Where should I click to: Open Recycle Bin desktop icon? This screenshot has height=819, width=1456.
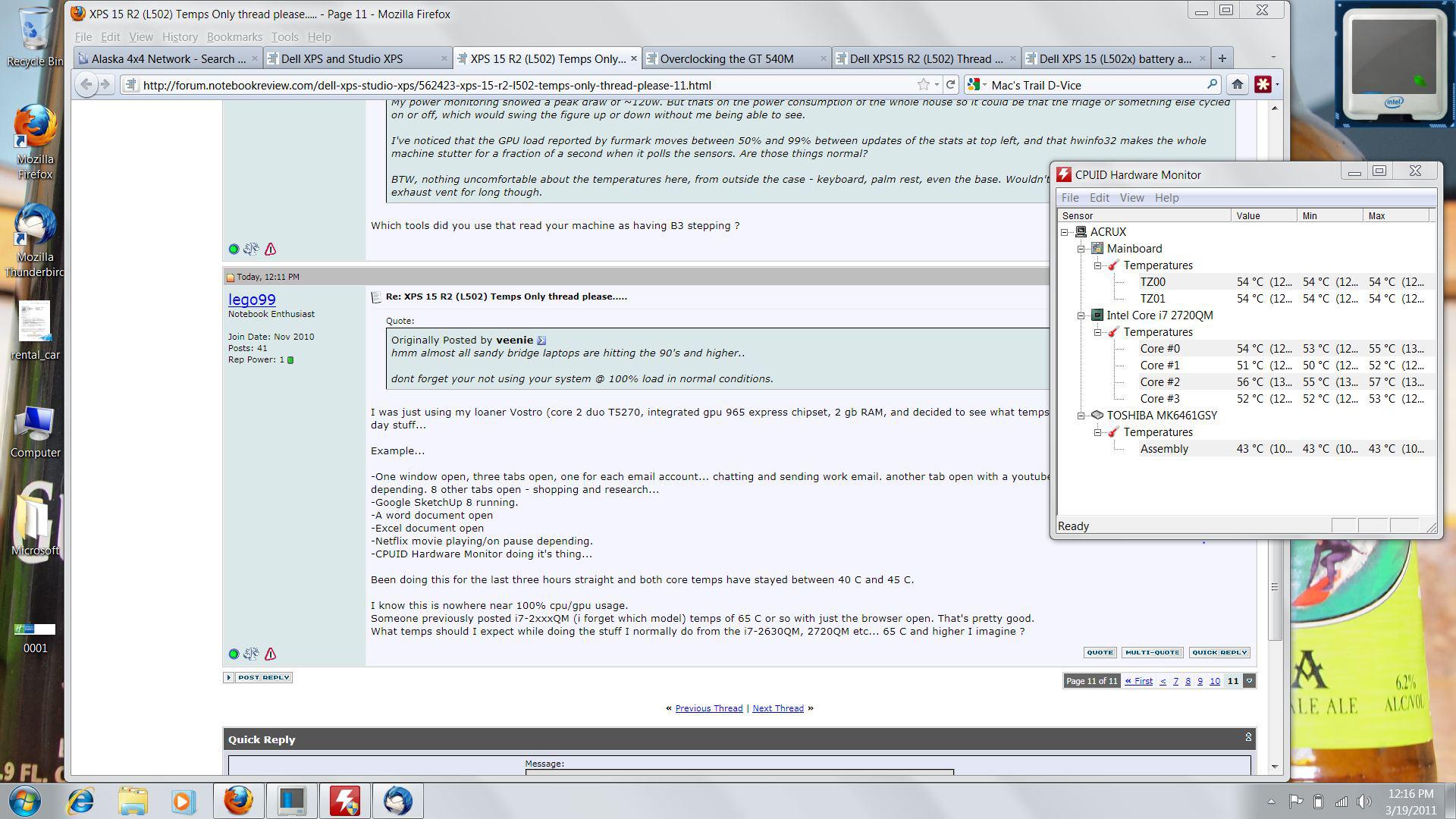pyautogui.click(x=34, y=36)
